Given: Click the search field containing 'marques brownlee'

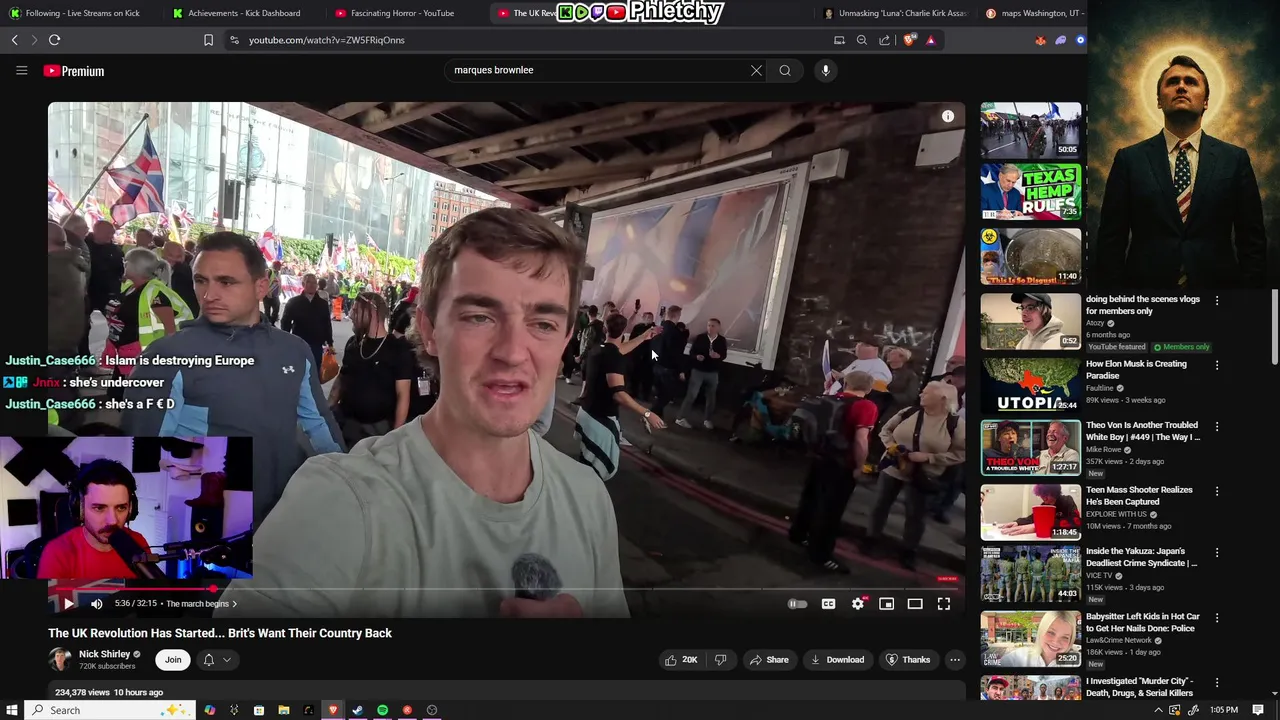Looking at the screenshot, I should (x=600, y=70).
